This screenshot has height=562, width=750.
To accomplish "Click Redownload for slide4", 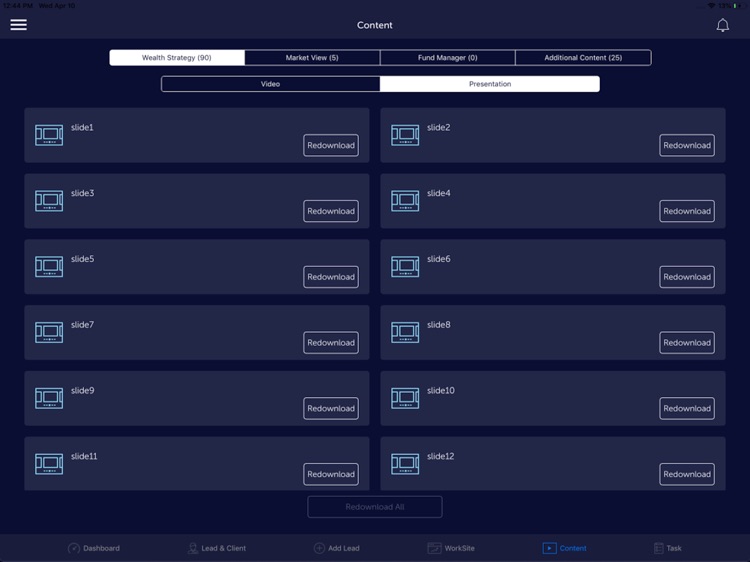I will pos(687,211).
